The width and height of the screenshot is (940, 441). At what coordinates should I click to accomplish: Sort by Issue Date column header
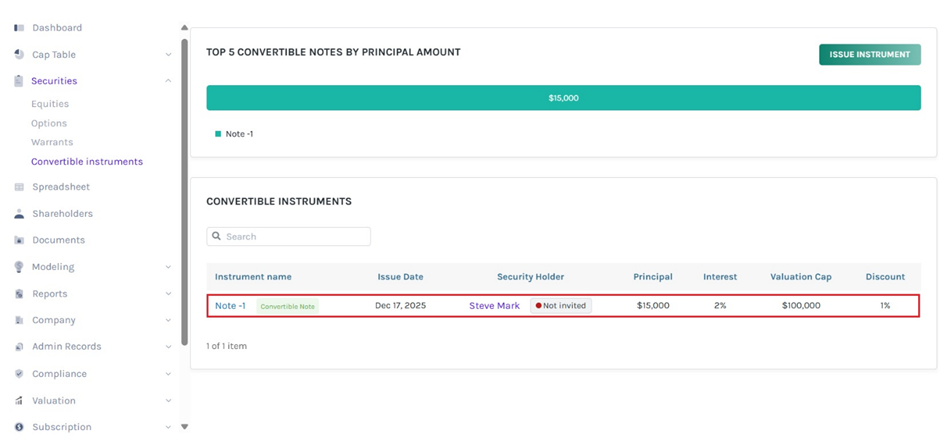(400, 277)
